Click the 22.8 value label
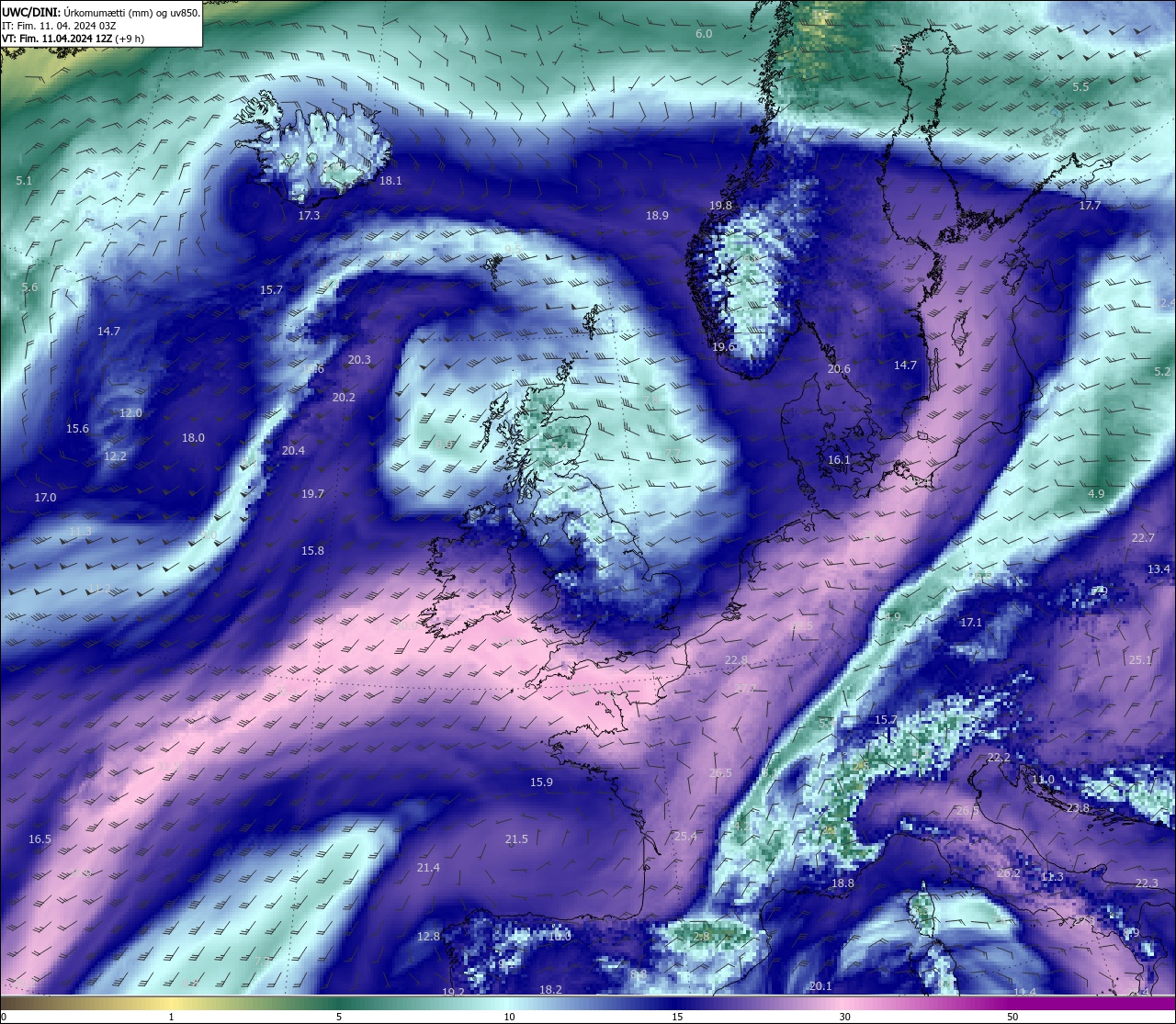This screenshot has height=1024, width=1176. 736,660
